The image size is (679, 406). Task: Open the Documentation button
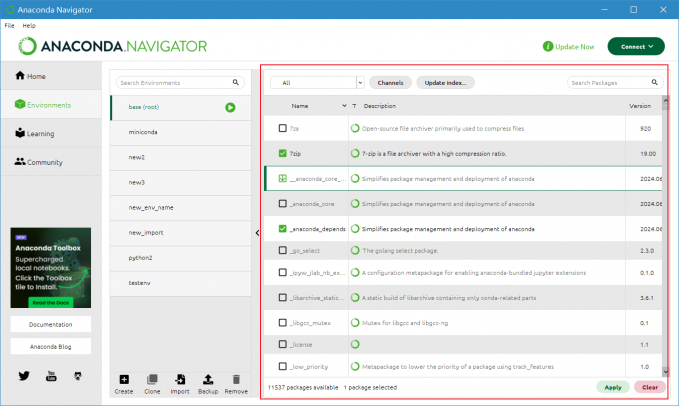click(x=51, y=324)
